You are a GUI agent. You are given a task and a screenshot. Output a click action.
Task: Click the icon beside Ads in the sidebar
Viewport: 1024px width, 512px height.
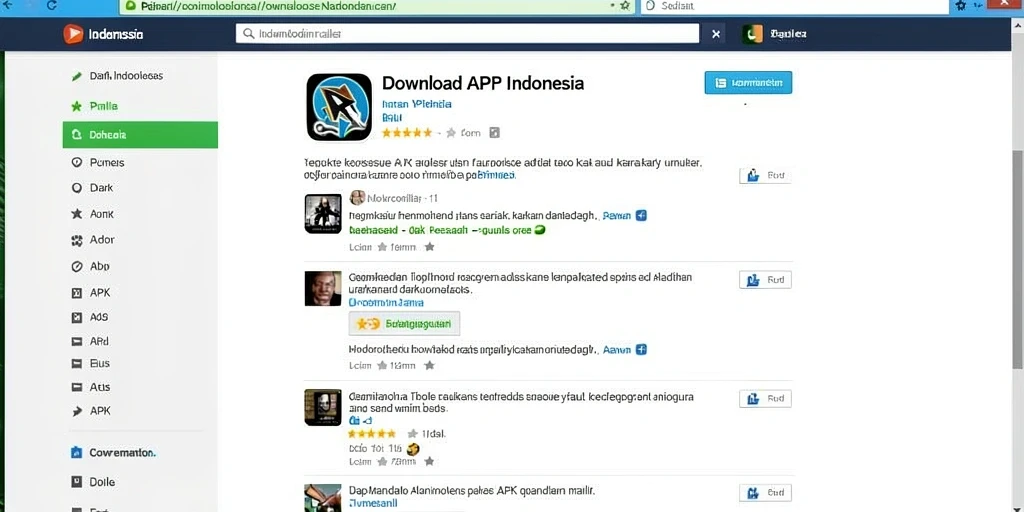[x=76, y=317]
